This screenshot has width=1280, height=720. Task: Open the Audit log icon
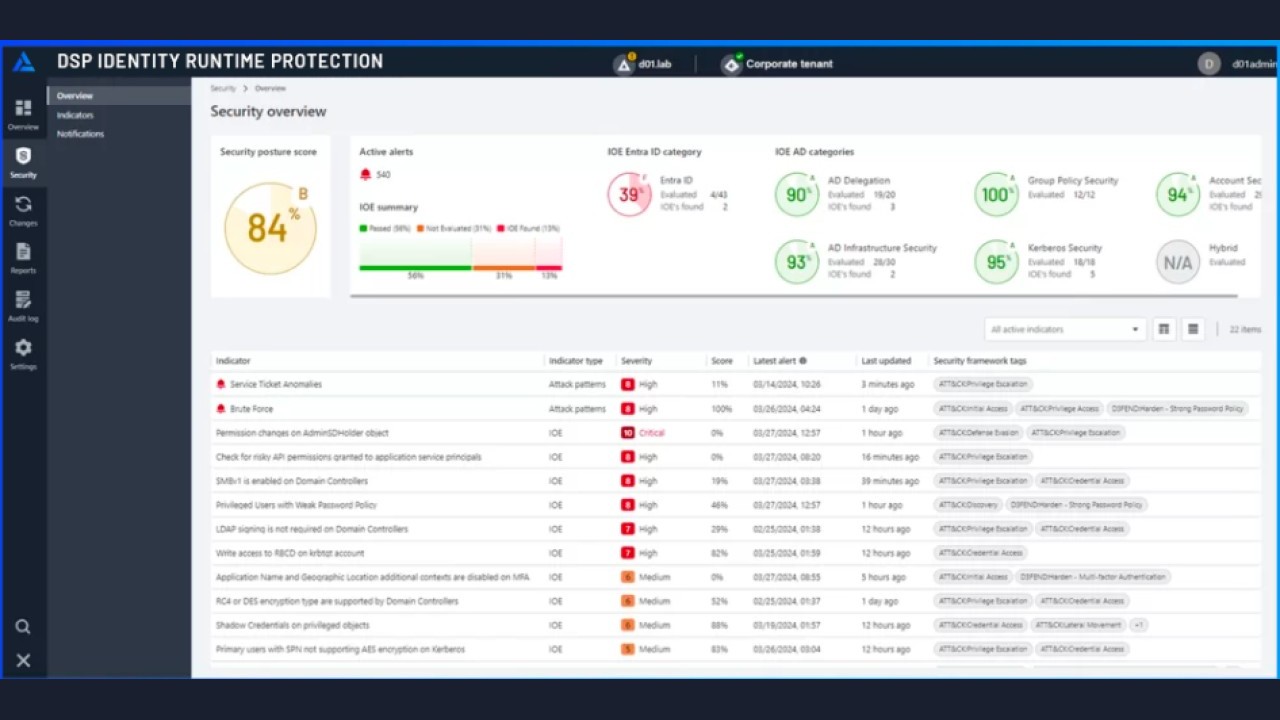click(23, 300)
